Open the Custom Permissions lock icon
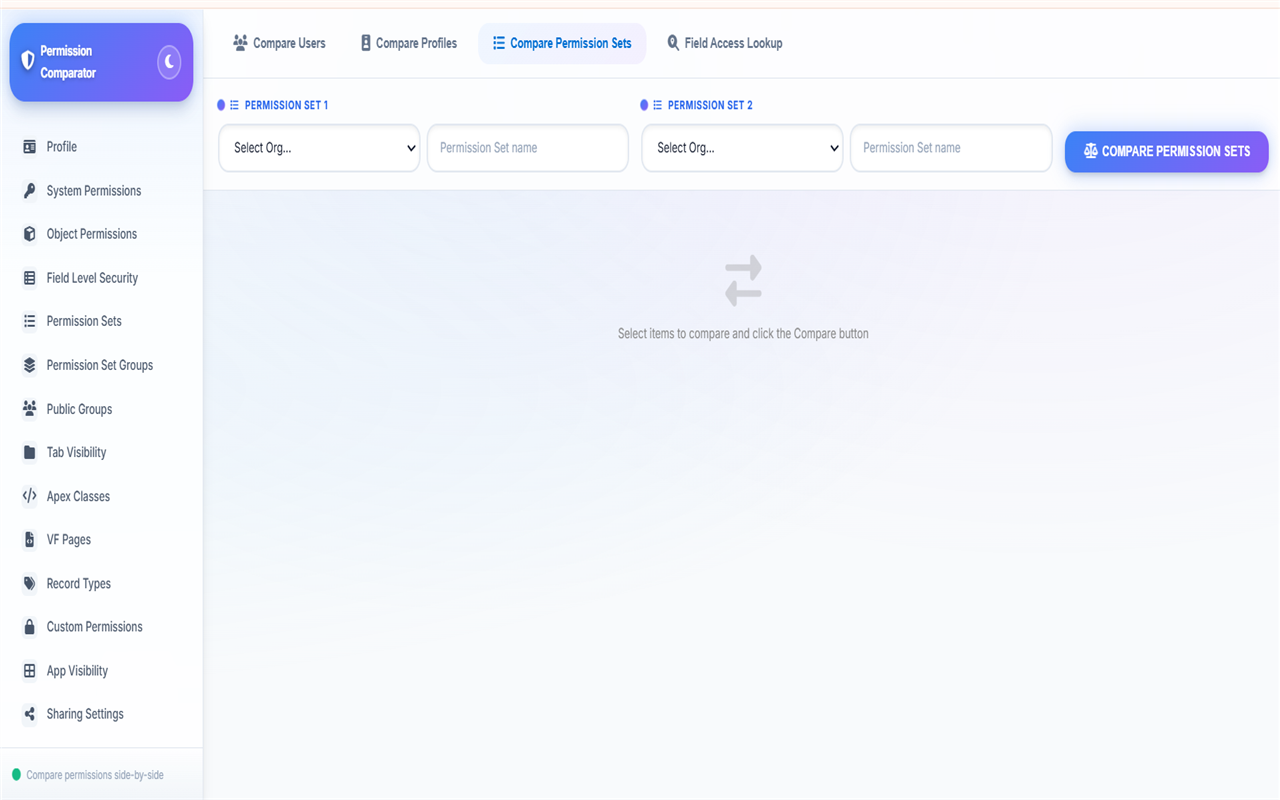 (x=29, y=627)
